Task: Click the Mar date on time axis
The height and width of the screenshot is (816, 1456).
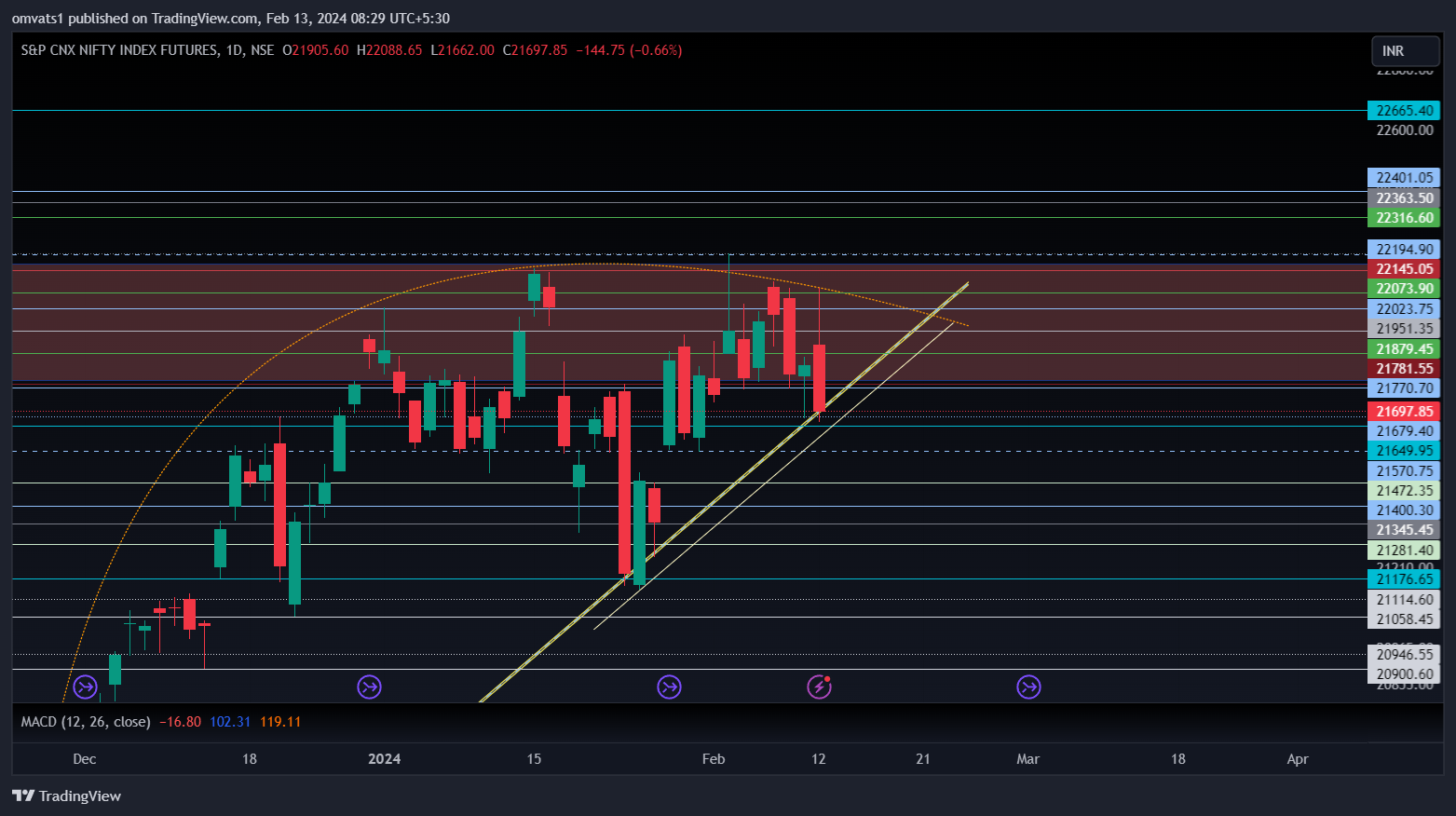Action: 1028,759
